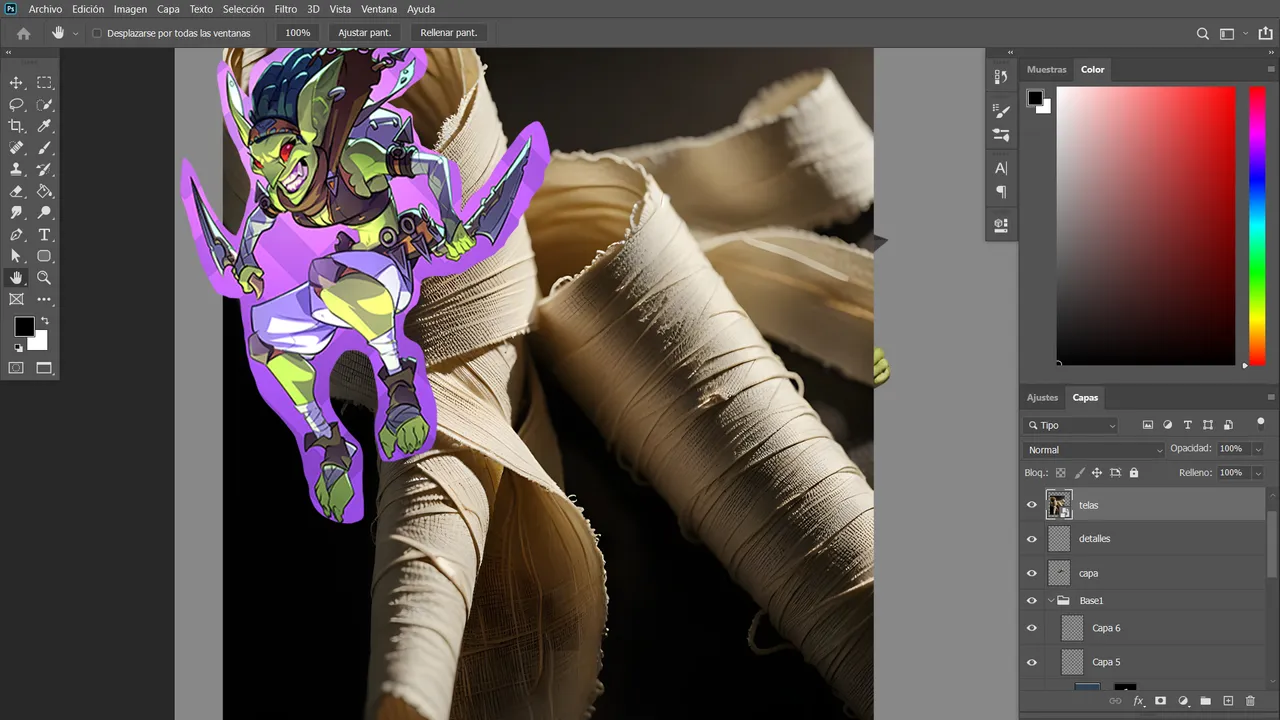The image size is (1280, 720).
Task: Select the Move tool
Action: click(x=16, y=83)
